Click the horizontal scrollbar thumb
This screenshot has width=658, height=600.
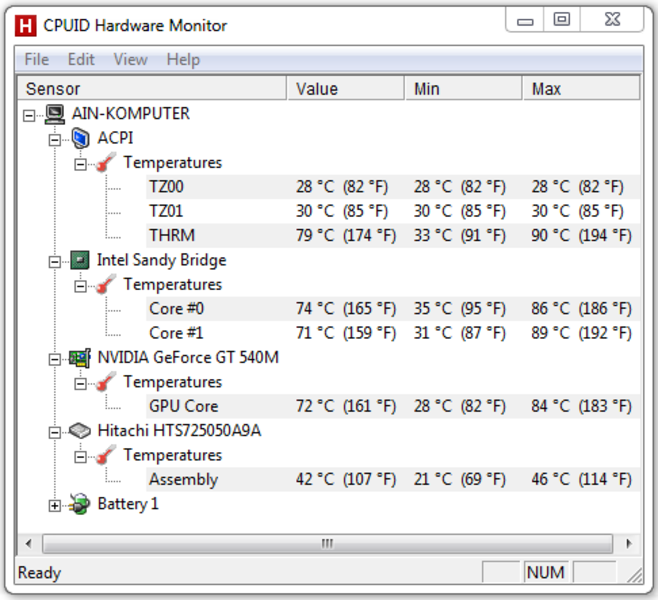point(327,544)
